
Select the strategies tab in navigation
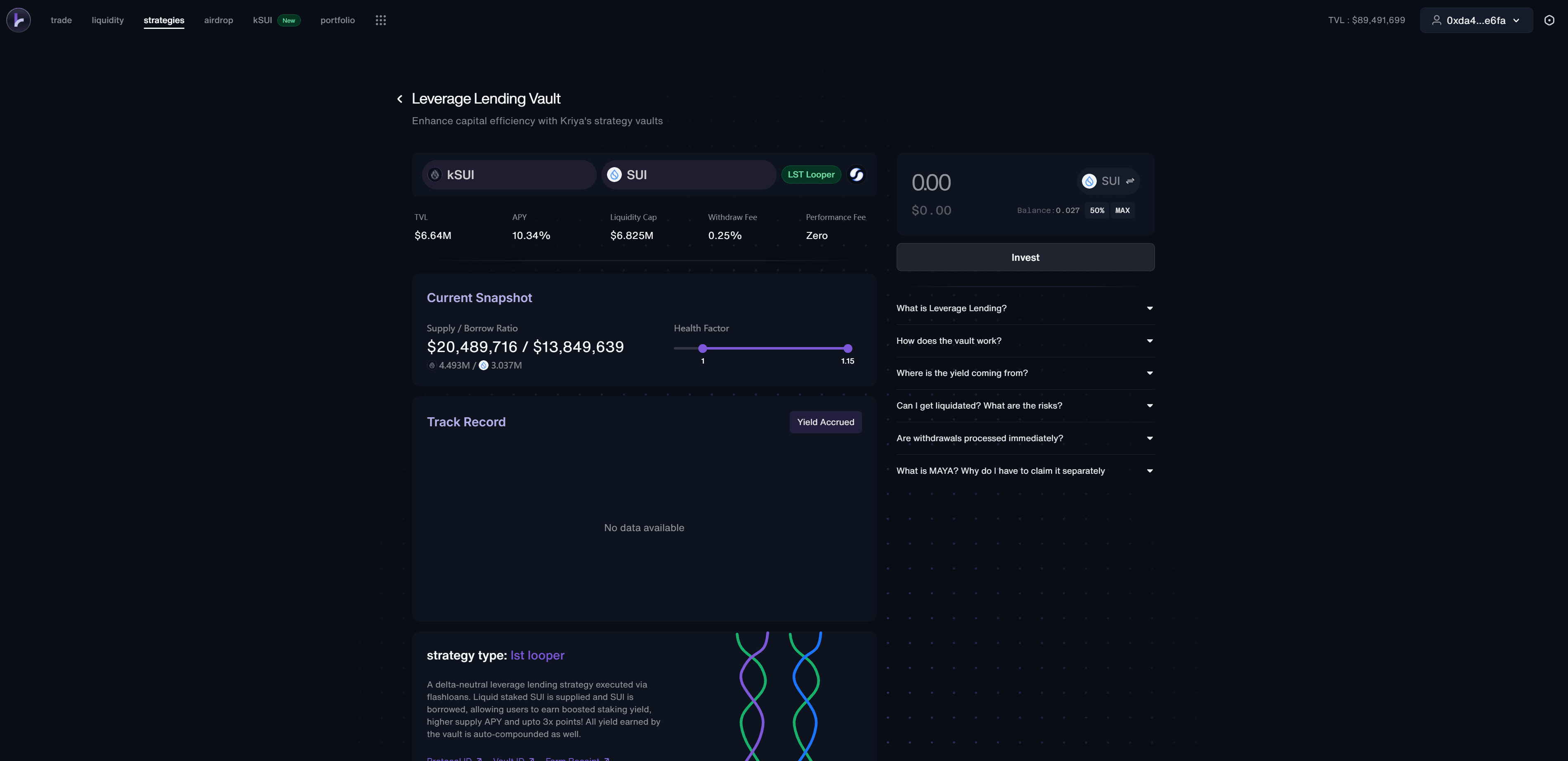point(164,20)
